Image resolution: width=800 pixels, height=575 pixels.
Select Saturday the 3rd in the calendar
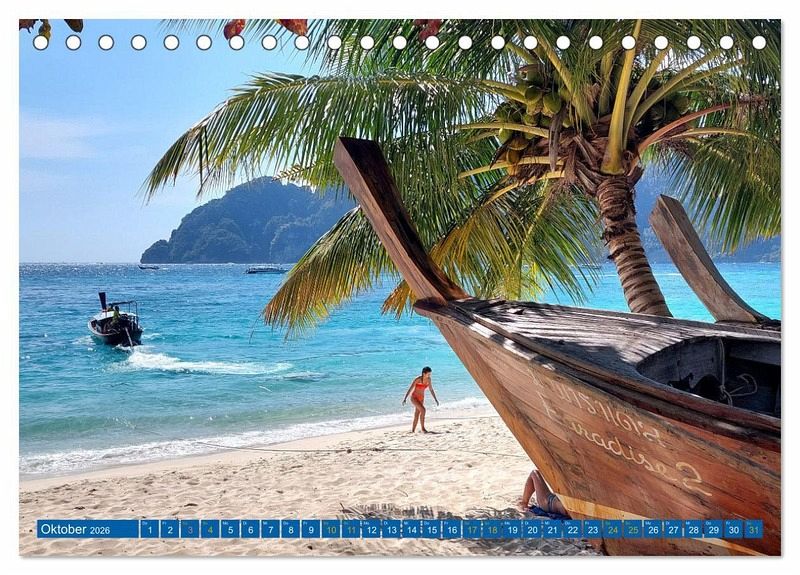coord(189,529)
